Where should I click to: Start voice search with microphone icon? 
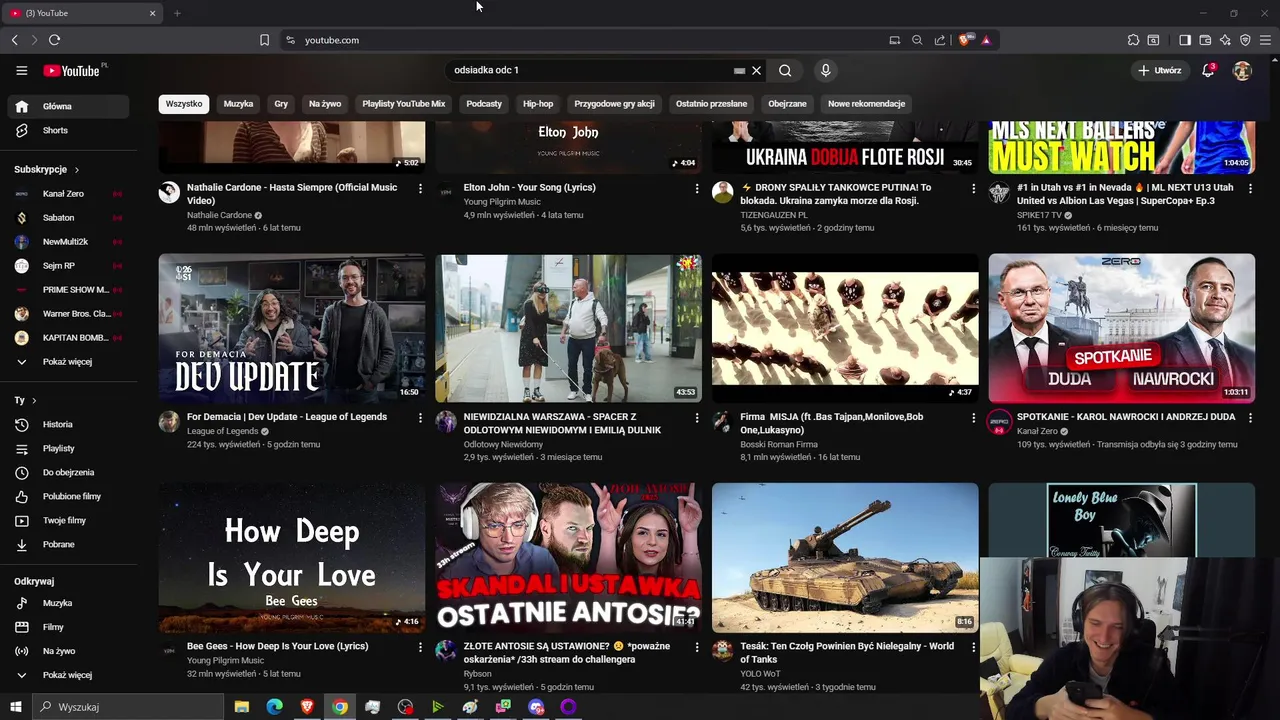pyautogui.click(x=825, y=70)
